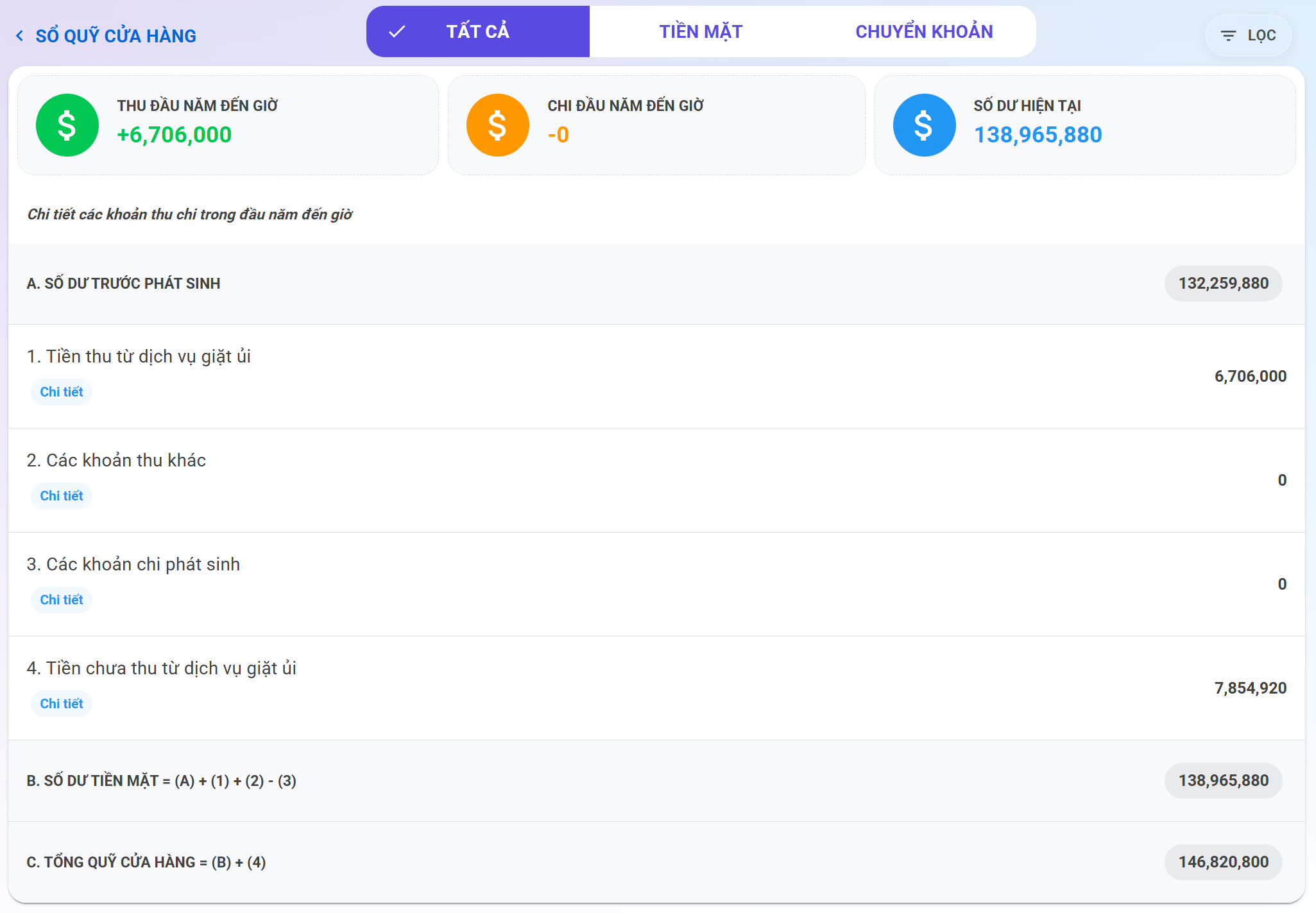Click the 7,854,920 uncollected amount

click(x=1251, y=688)
